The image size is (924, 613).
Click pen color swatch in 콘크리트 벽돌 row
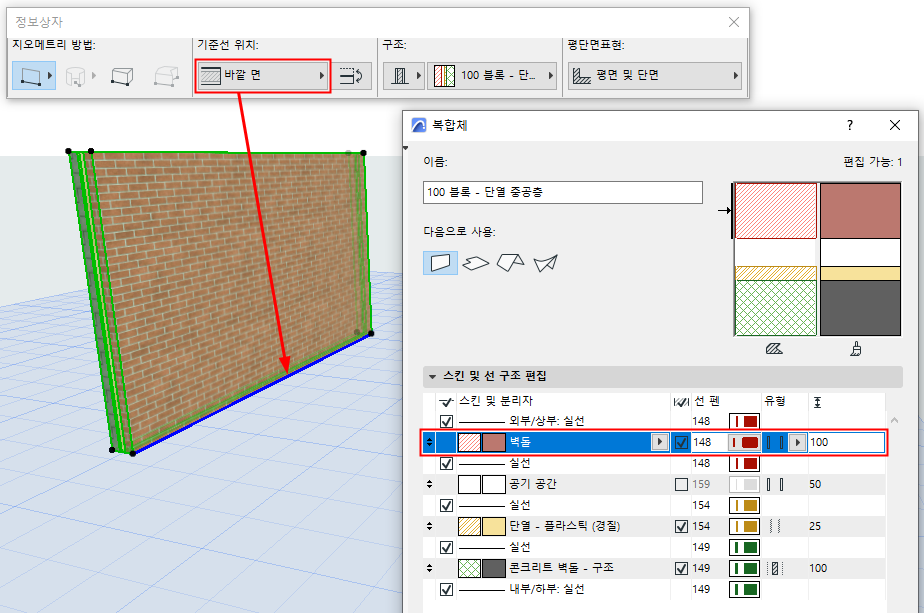pyautogui.click(x=744, y=568)
